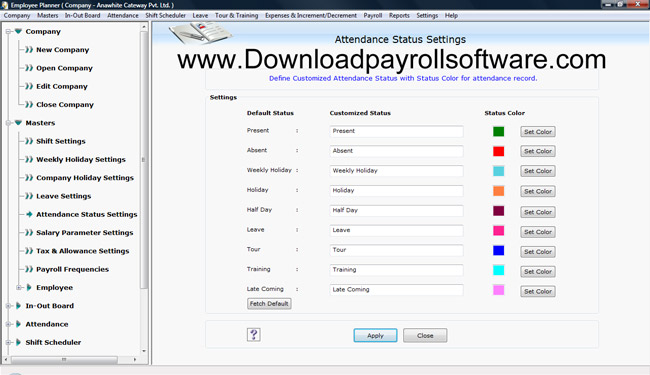This screenshot has height=375, width=650.
Task: Collapse the Masters tree node
Action: coord(8,123)
